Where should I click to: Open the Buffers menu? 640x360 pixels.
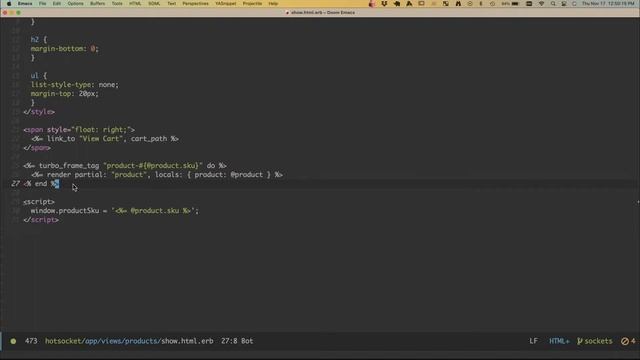(x=98, y=4)
